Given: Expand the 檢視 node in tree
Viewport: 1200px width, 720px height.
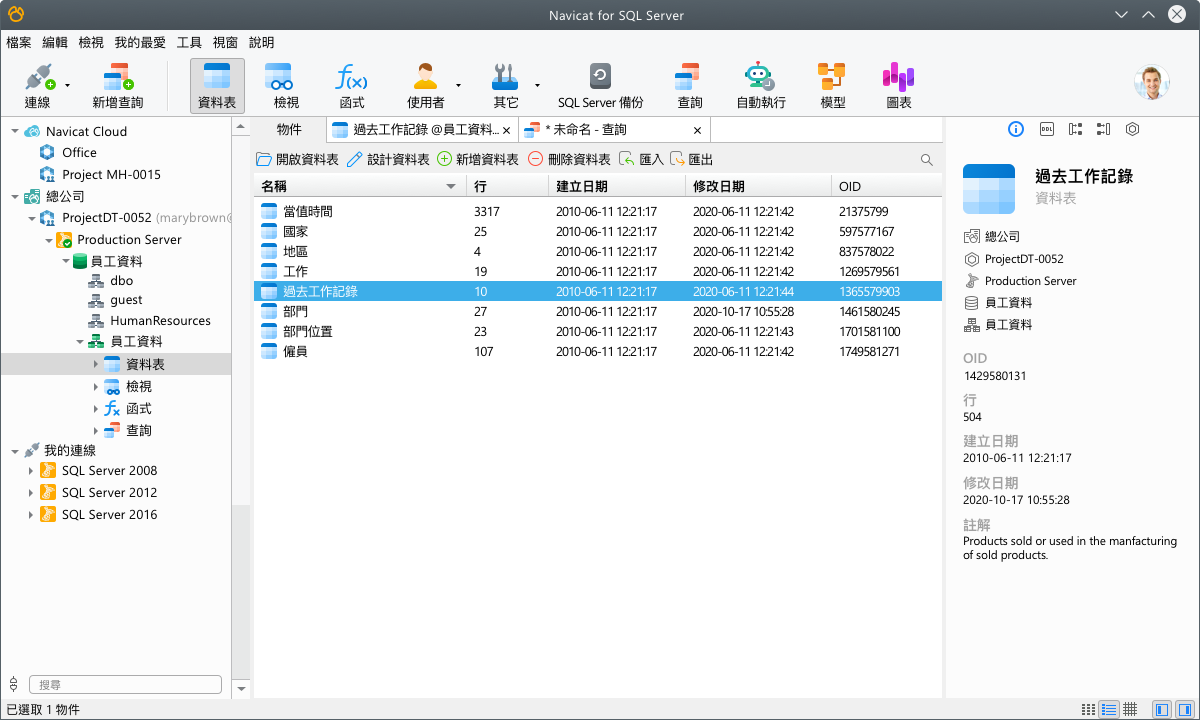Looking at the screenshot, I should click(96, 387).
